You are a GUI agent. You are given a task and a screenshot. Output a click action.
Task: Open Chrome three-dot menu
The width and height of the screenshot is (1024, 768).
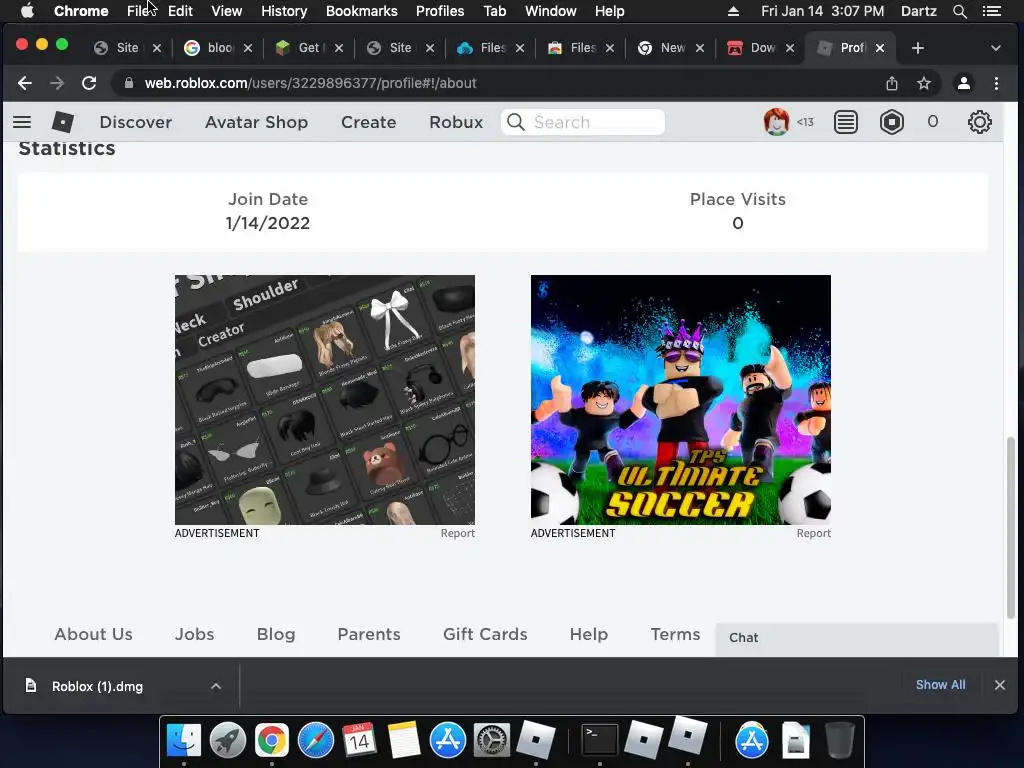tap(996, 83)
